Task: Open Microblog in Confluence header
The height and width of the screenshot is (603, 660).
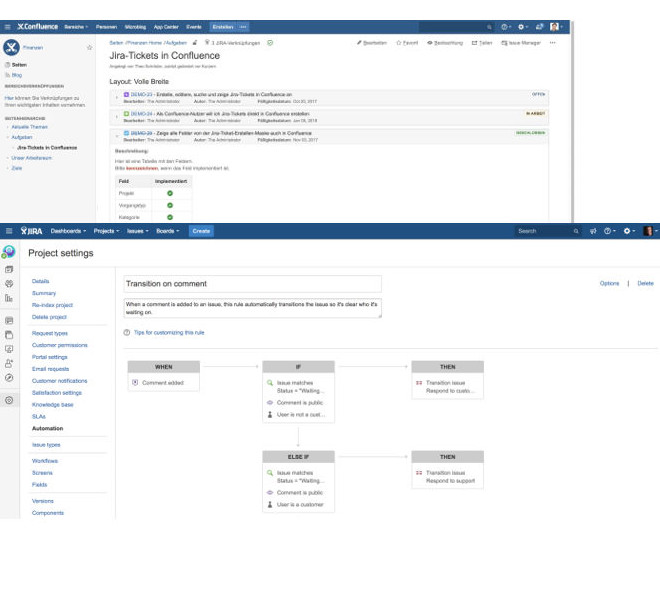Action: [x=135, y=27]
